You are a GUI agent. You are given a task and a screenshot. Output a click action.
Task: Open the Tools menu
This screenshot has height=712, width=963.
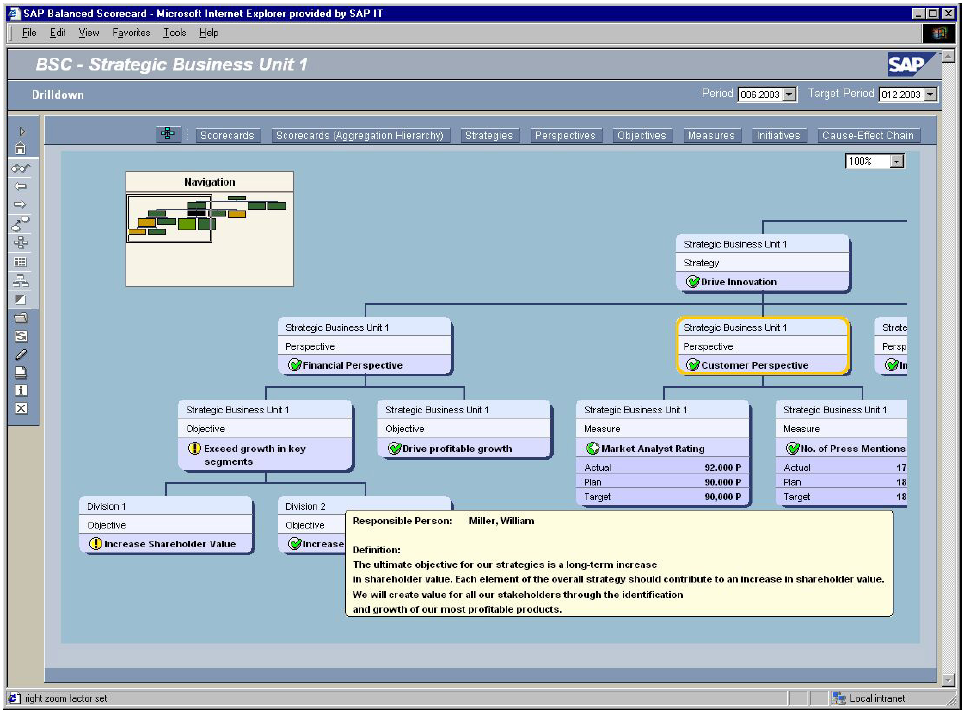174,33
